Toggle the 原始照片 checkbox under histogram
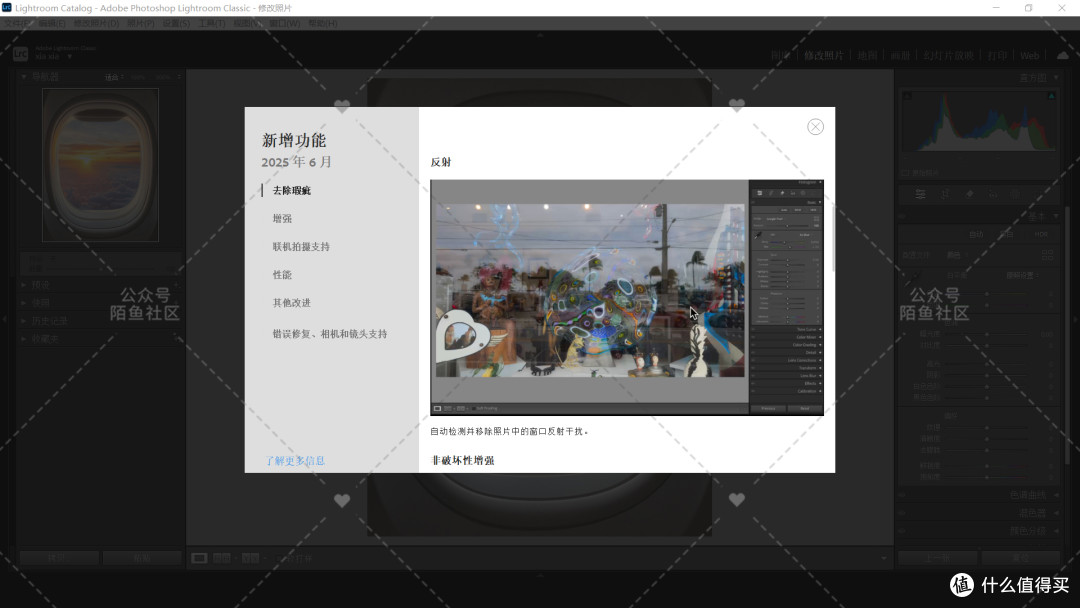This screenshot has width=1080, height=608. click(x=905, y=173)
